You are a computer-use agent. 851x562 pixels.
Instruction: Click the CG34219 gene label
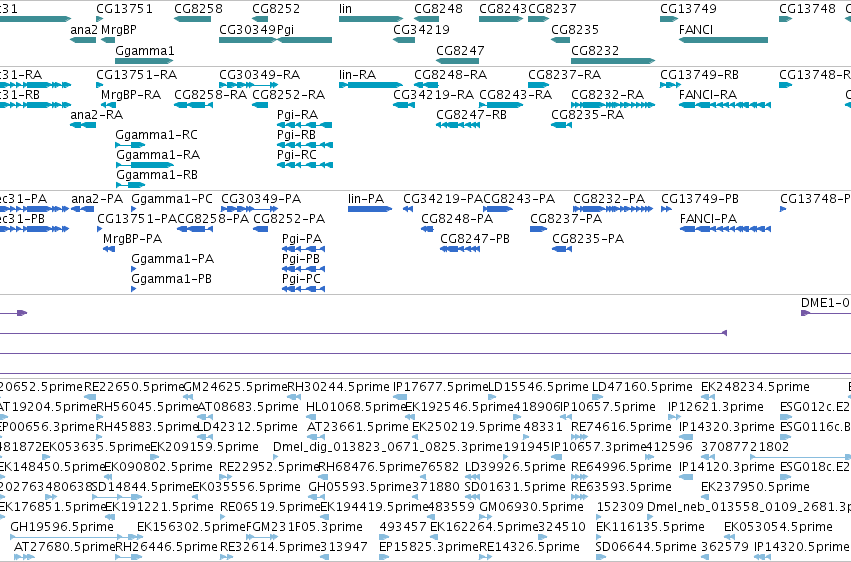pos(421,29)
